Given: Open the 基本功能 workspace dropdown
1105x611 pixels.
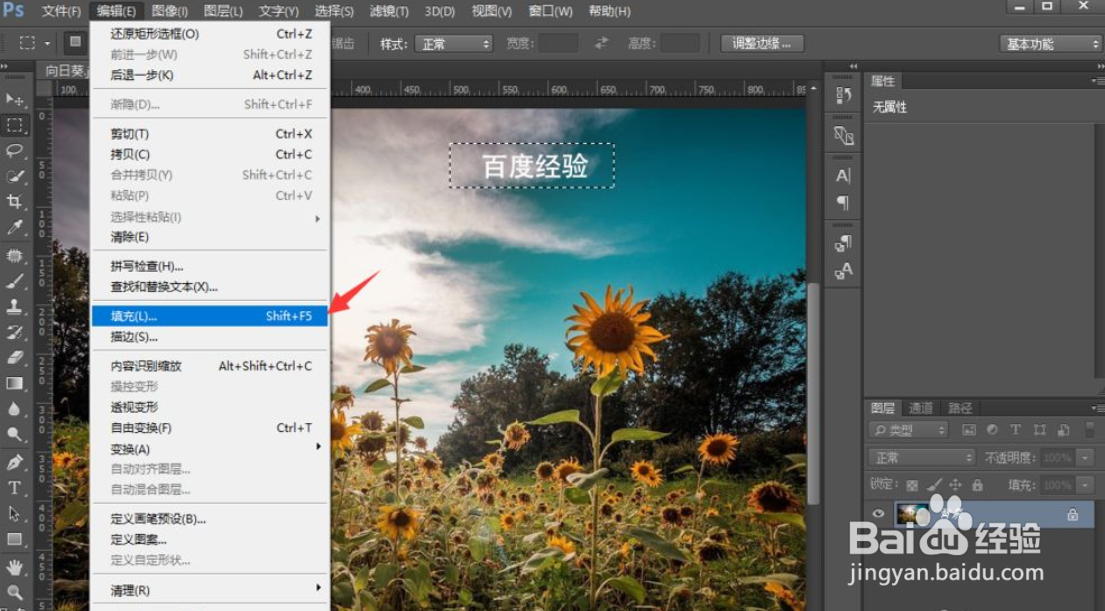Looking at the screenshot, I should pos(1050,44).
